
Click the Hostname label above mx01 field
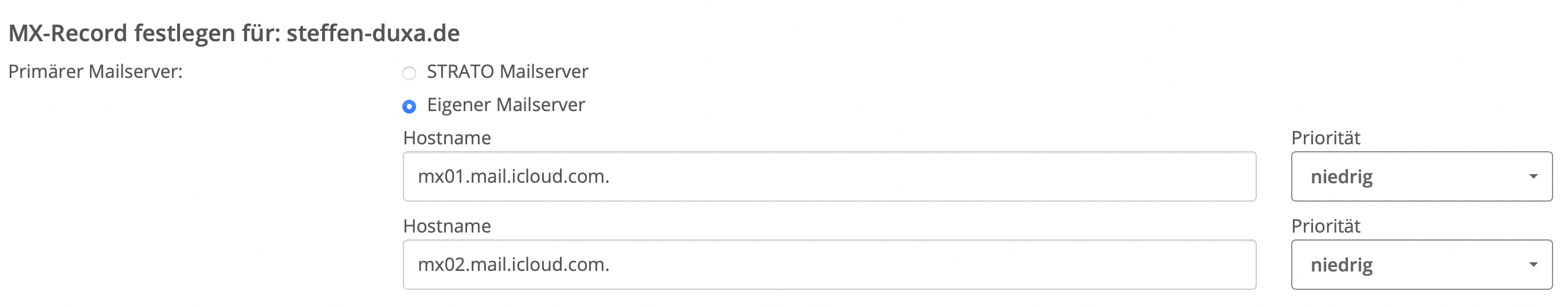[x=447, y=138]
